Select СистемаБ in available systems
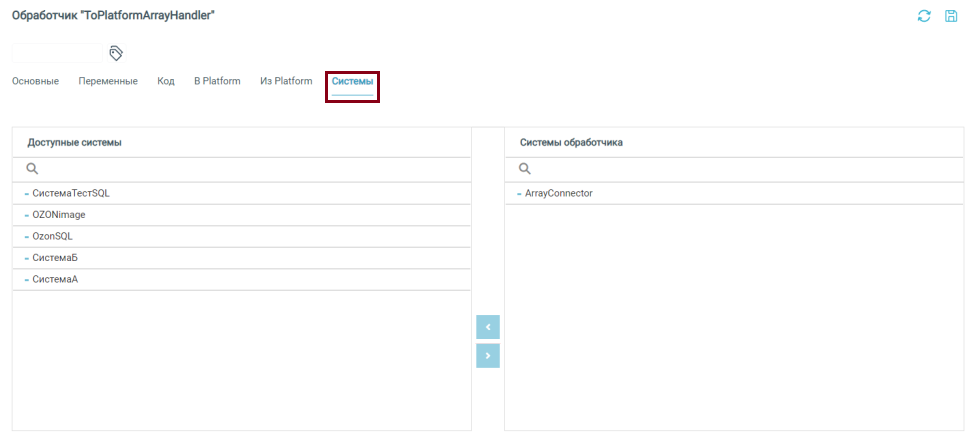978x439 pixels. (55, 258)
